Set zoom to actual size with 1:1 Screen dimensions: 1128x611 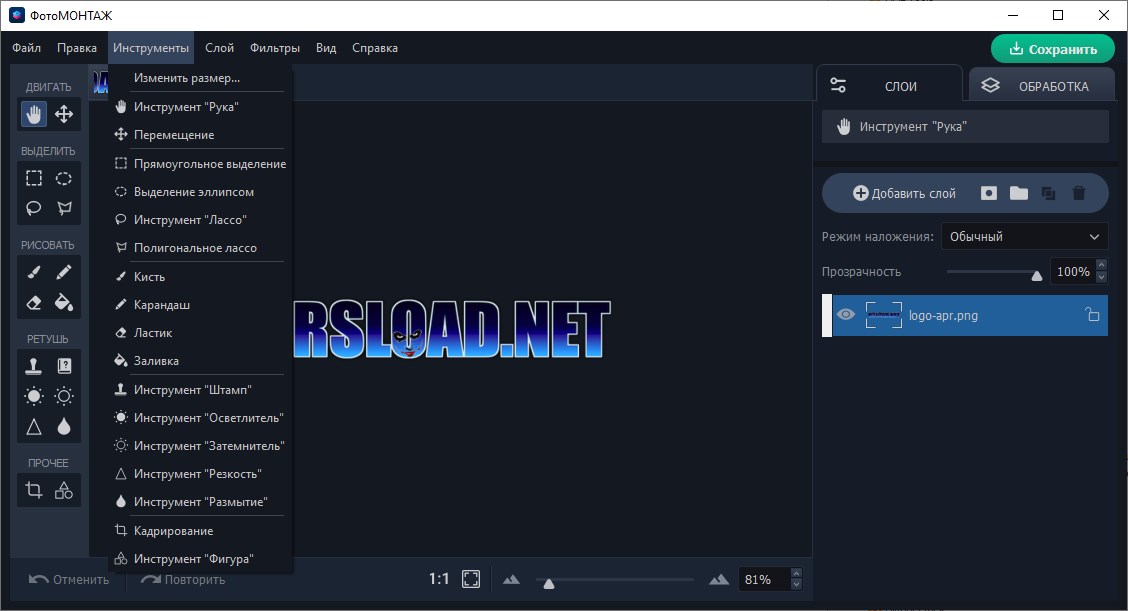click(439, 579)
